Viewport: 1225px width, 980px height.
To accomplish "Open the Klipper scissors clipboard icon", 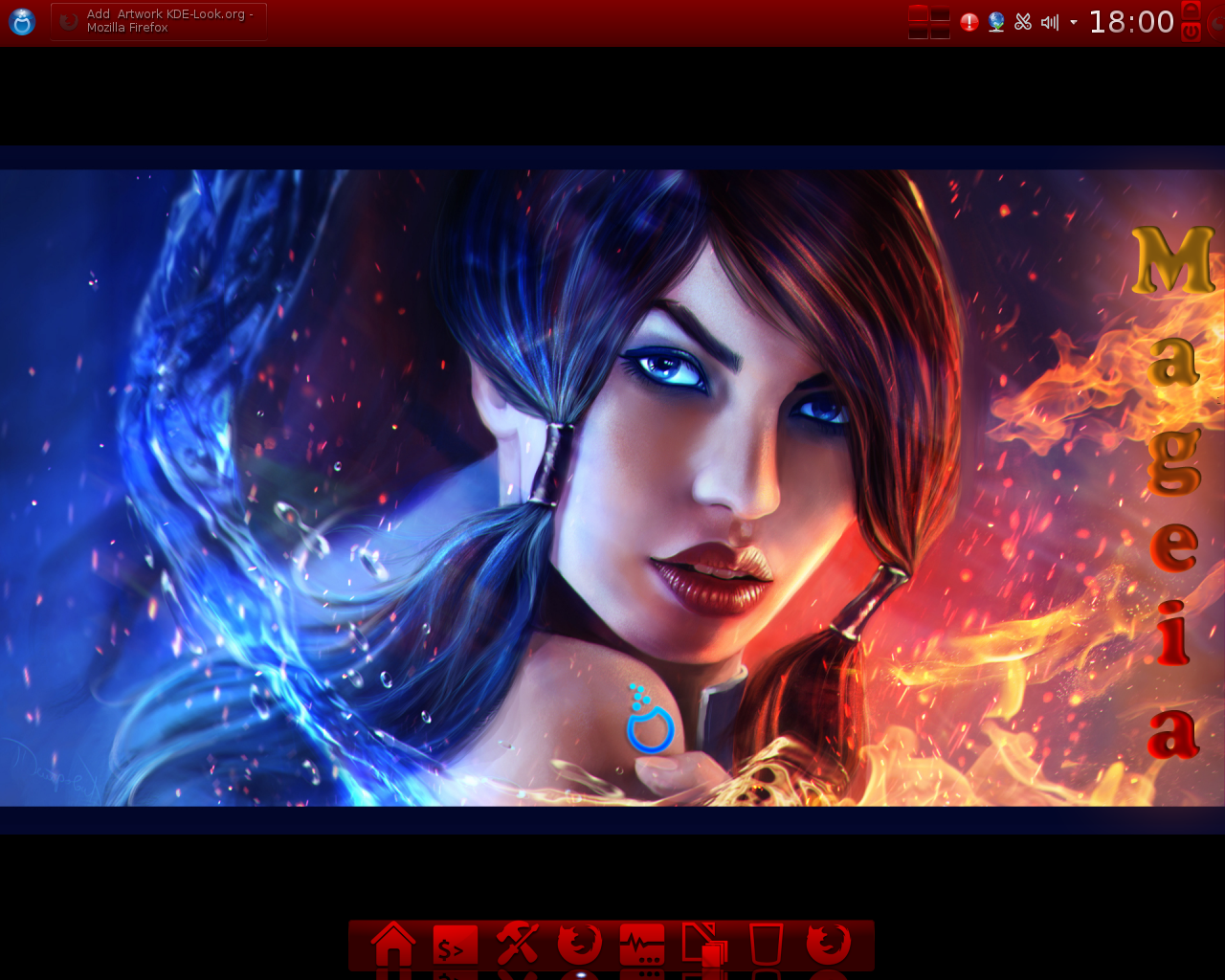I will (1023, 22).
